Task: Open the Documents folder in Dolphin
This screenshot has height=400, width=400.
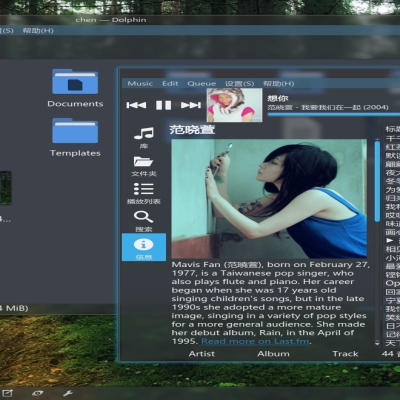Action: [75, 88]
